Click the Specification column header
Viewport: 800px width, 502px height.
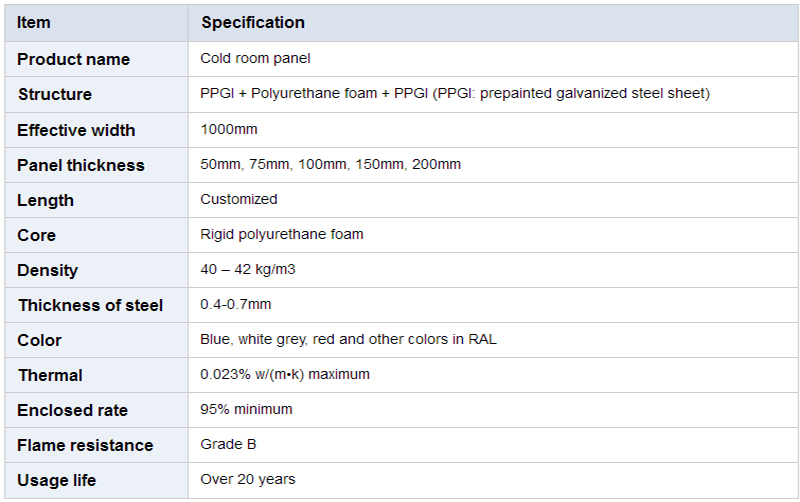tap(253, 22)
